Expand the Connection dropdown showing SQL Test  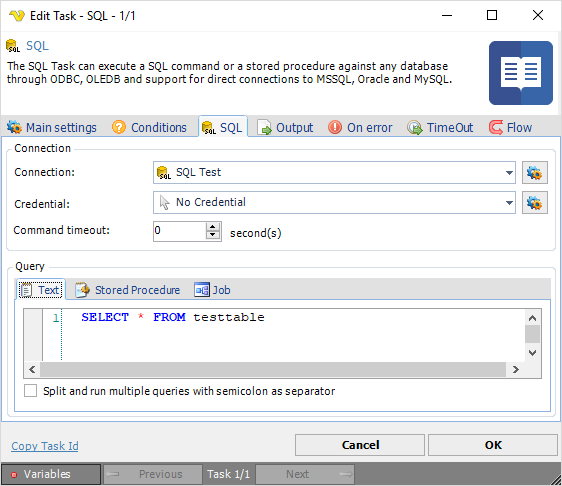[x=334, y=172]
